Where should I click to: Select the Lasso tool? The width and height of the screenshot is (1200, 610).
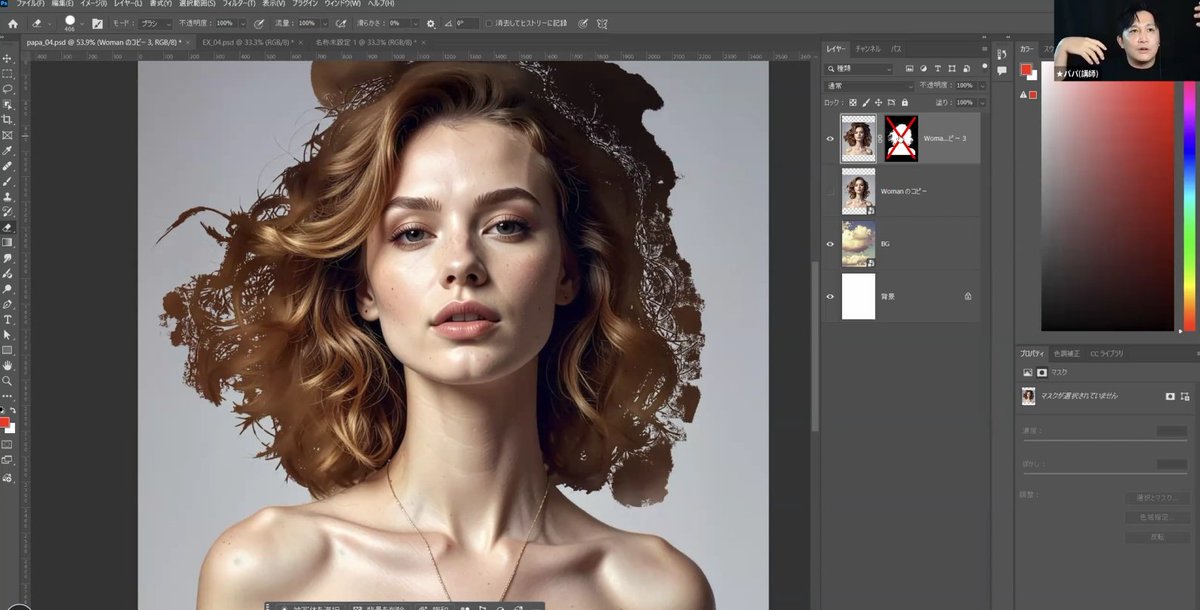coord(7,88)
